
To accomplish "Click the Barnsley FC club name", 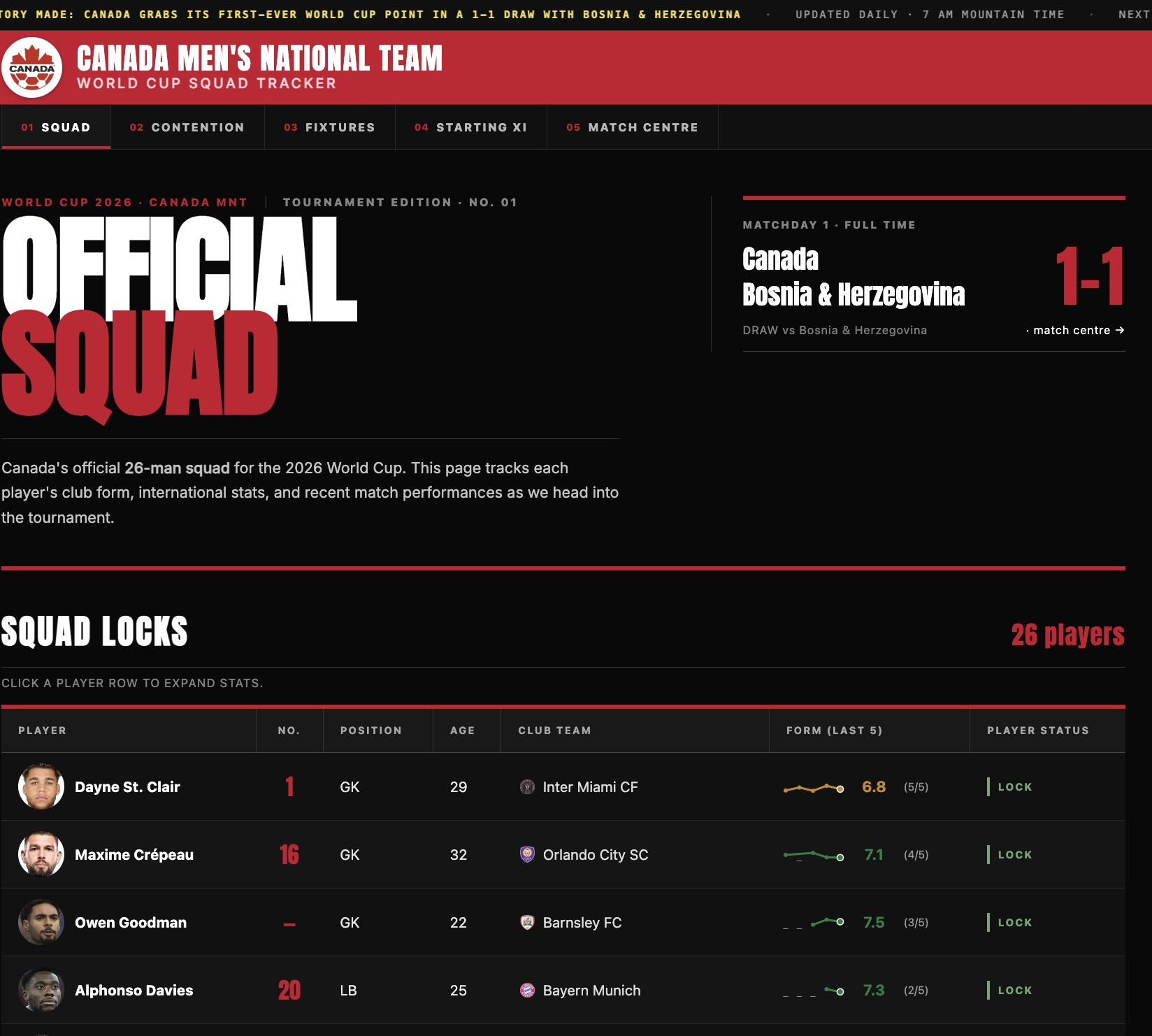I will [x=582, y=923].
